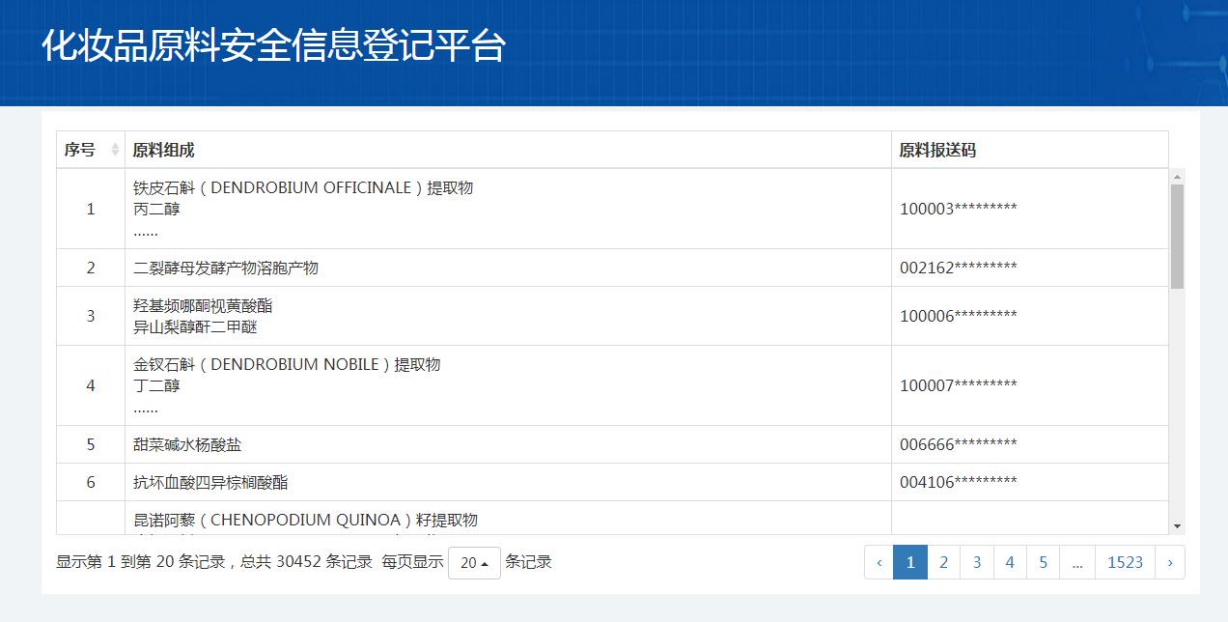
Task: Click the pagination ellipsis button
Action: (x=1077, y=562)
